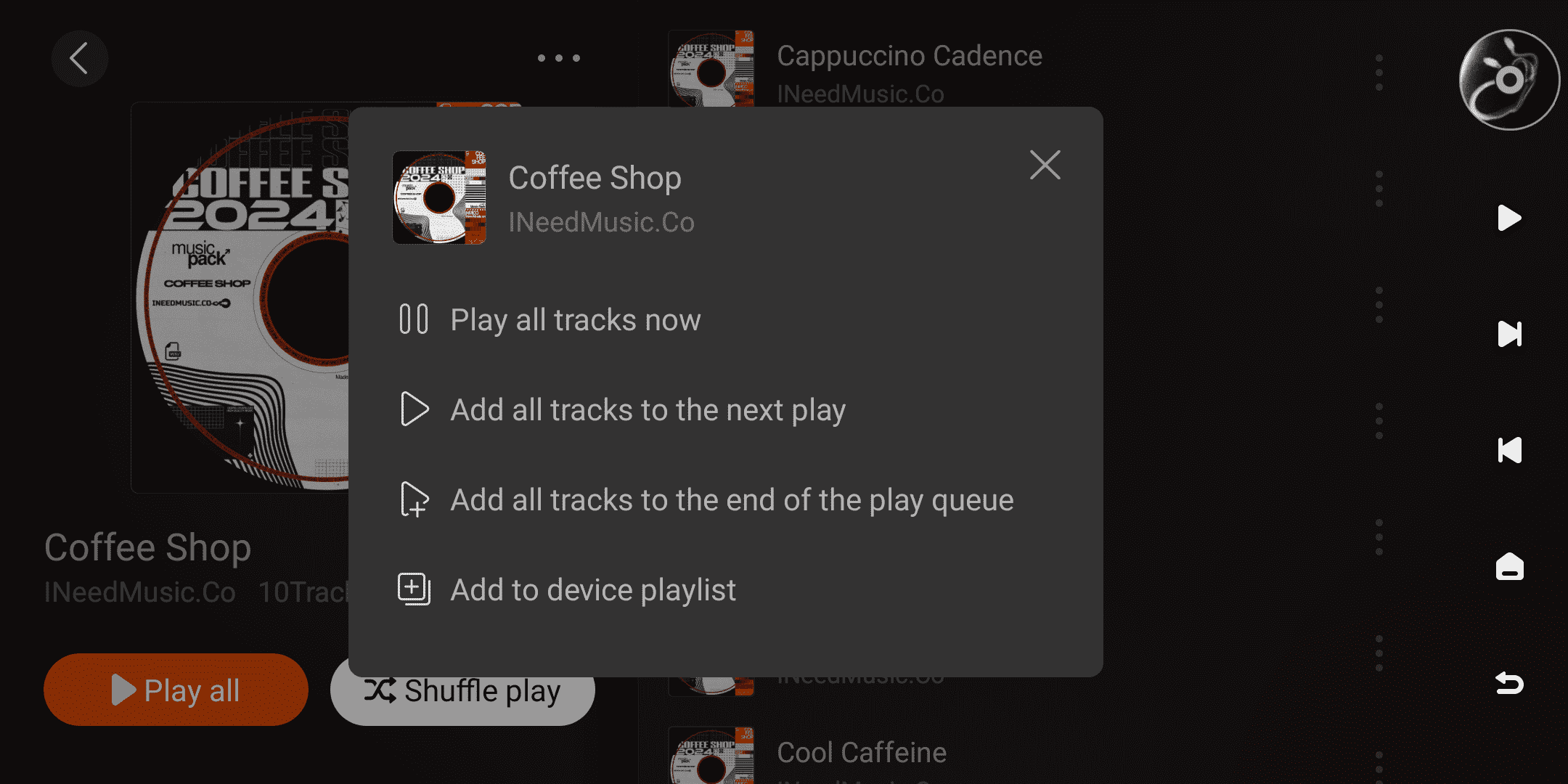
Task: Open the home icon in sidebar
Action: 1509,566
